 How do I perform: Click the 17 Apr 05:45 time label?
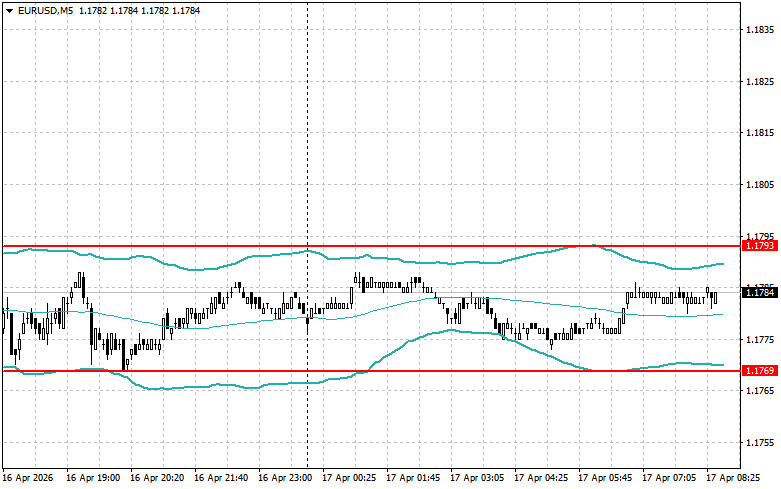click(605, 478)
